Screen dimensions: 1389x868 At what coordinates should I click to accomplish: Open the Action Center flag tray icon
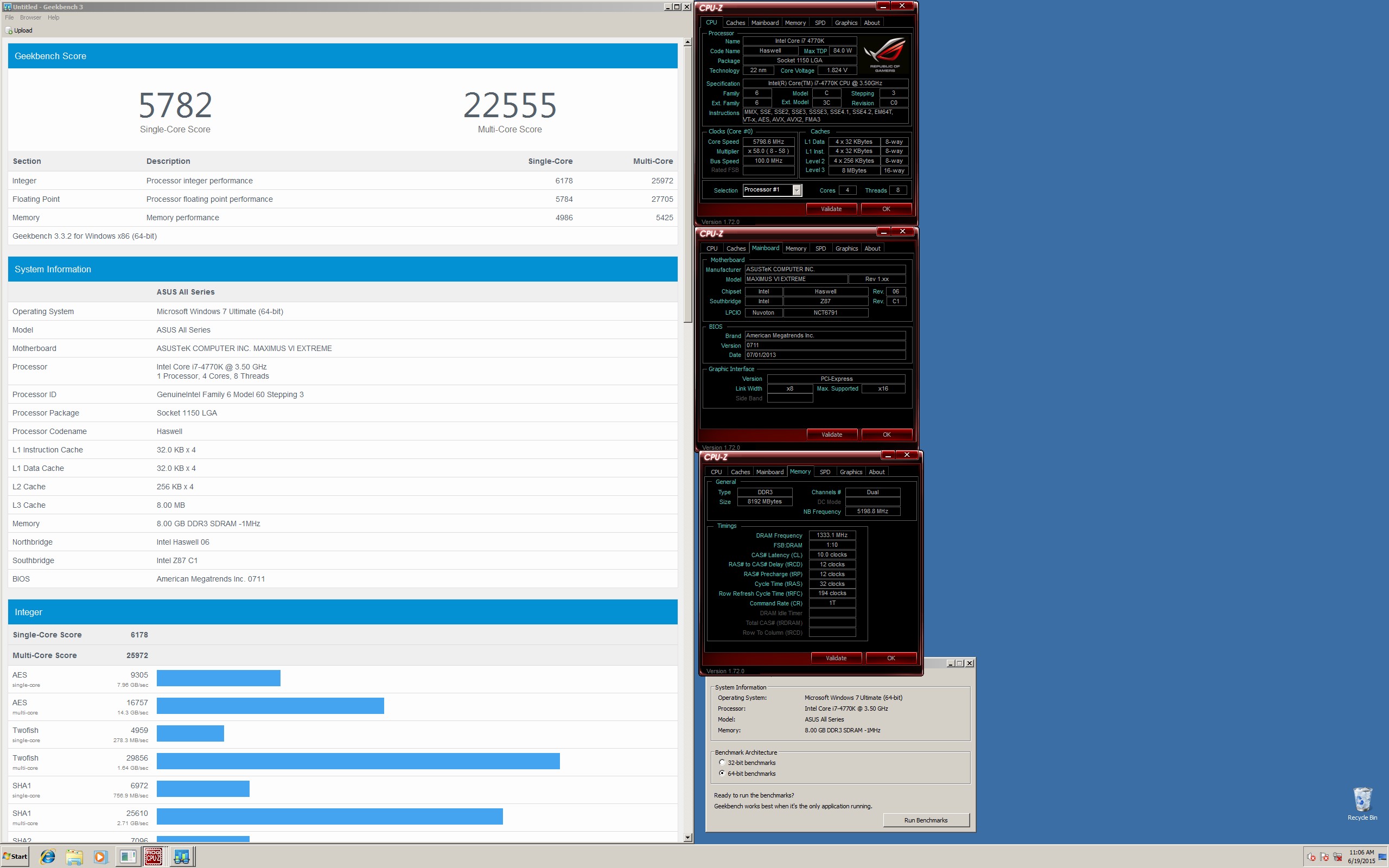(1324, 857)
